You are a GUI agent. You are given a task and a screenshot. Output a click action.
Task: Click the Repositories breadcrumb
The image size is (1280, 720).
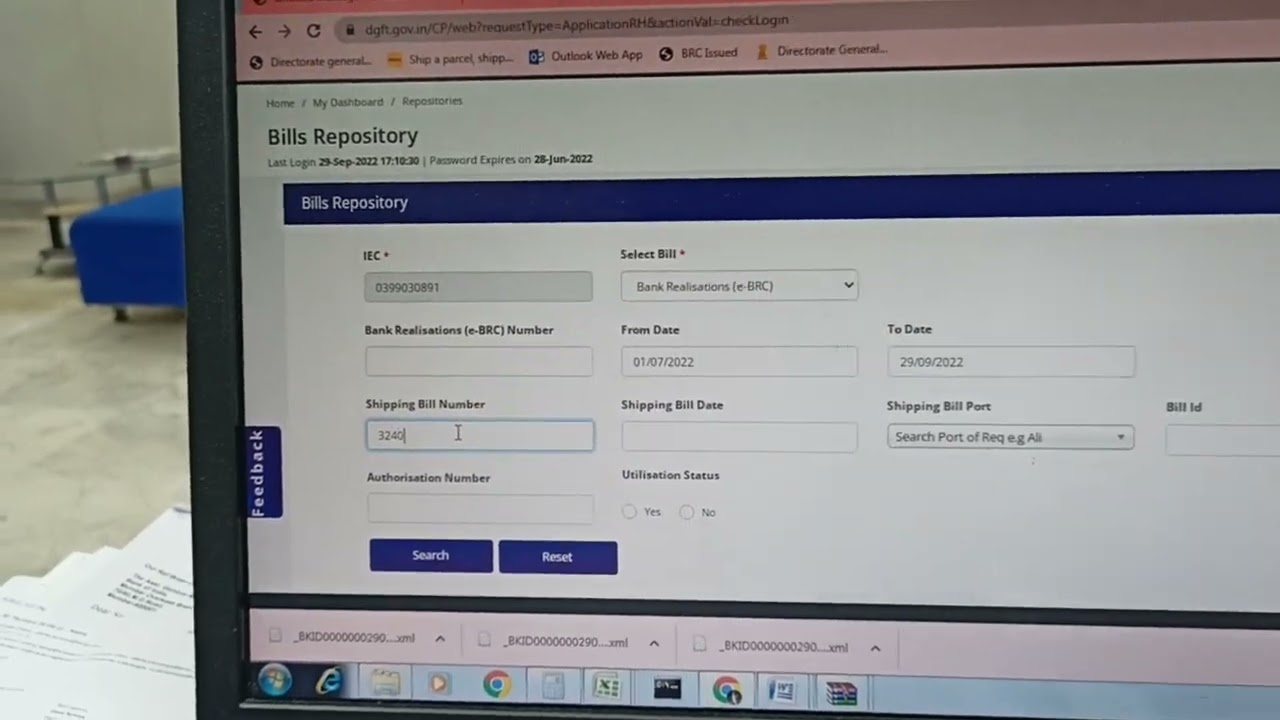[x=432, y=101]
